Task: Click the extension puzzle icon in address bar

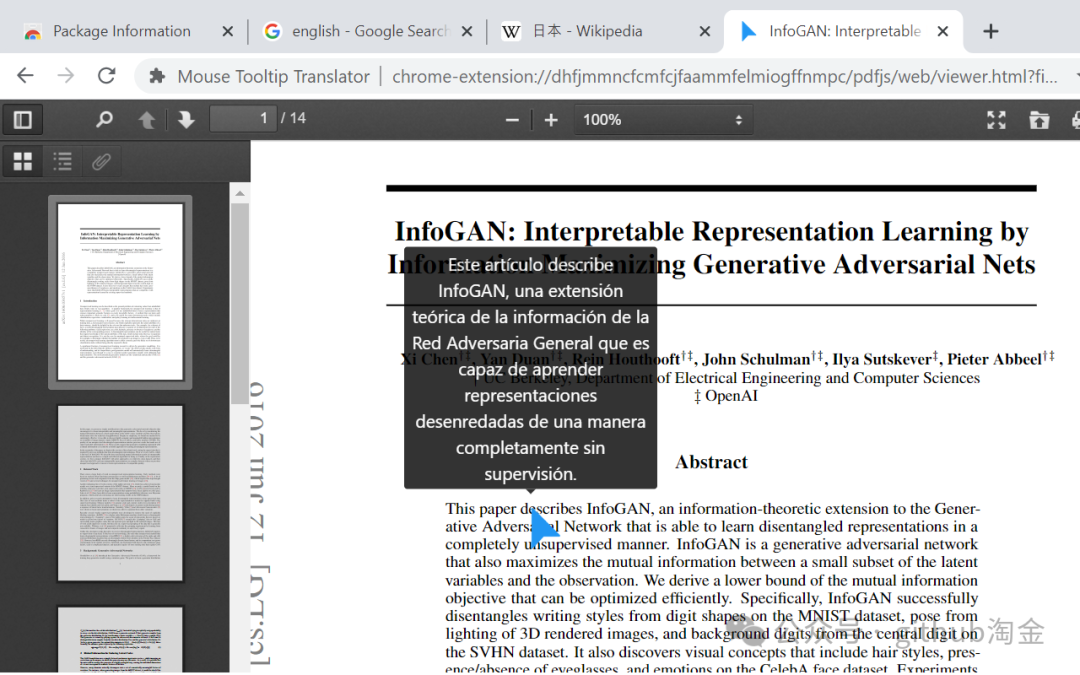Action: (157, 76)
